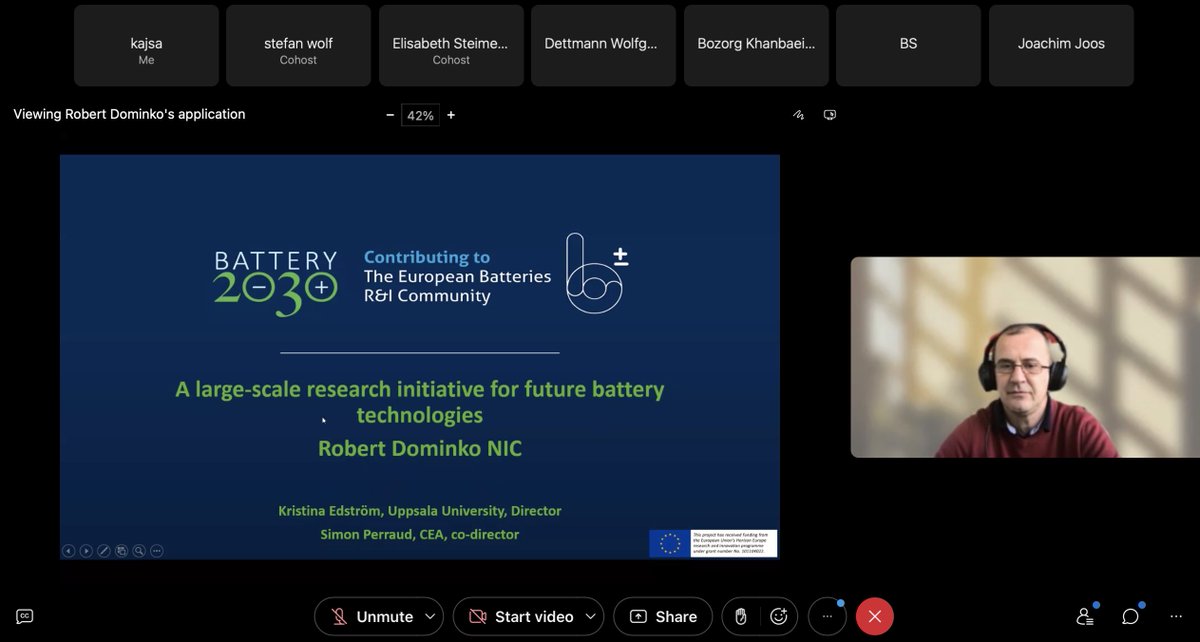
Task: Click 'Contributing to' heading on slide
Action: click(x=427, y=257)
